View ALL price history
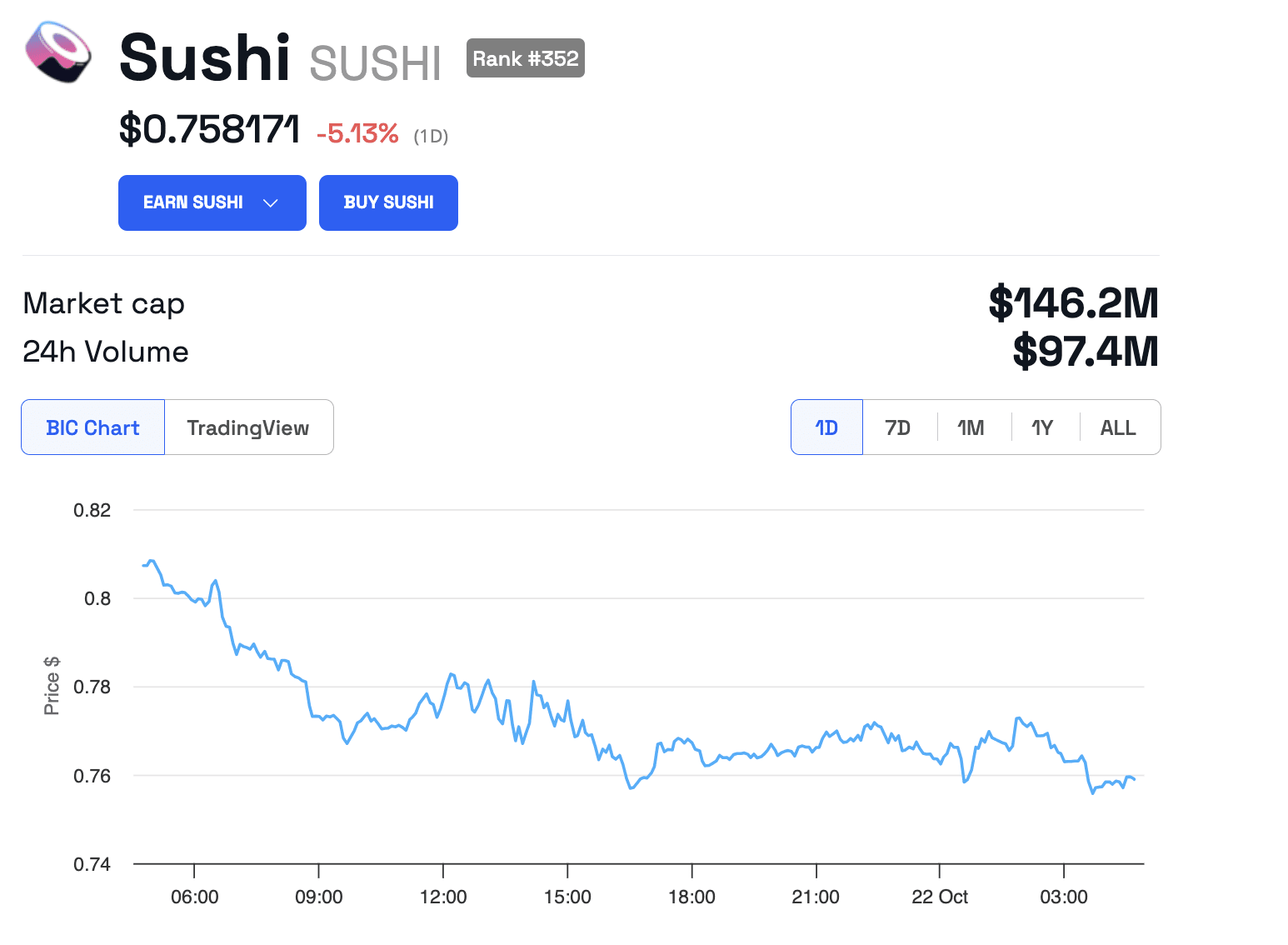The width and height of the screenshot is (1288, 945). click(1118, 427)
